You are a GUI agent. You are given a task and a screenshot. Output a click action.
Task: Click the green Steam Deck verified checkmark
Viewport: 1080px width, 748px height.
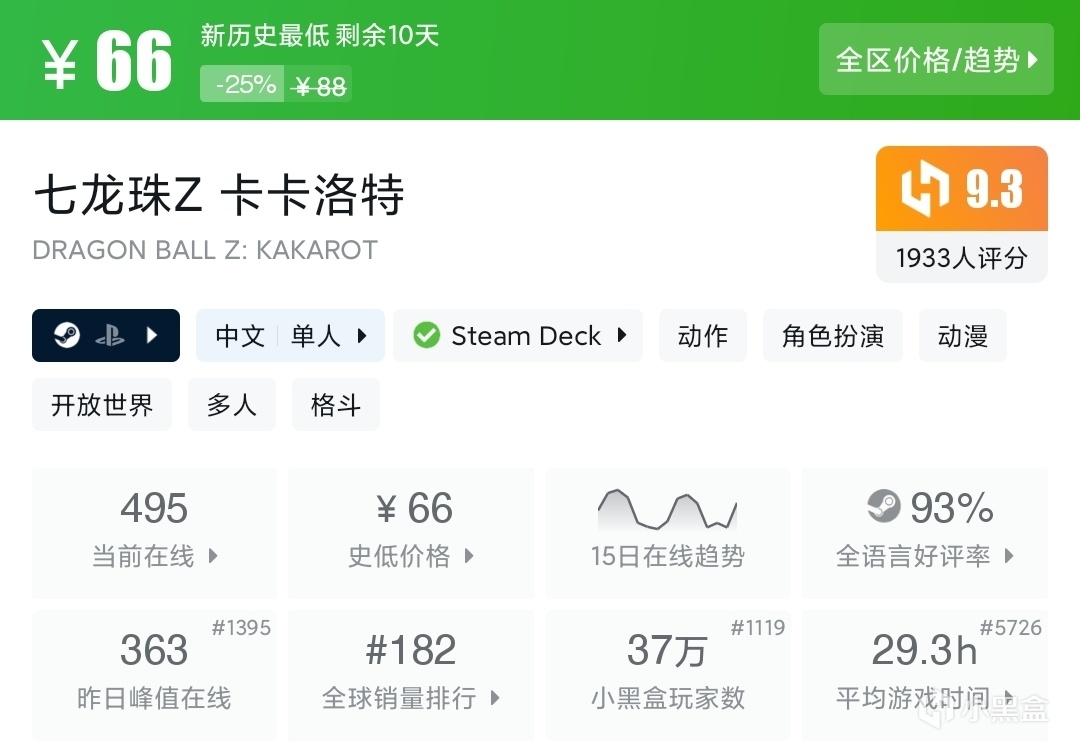click(427, 336)
